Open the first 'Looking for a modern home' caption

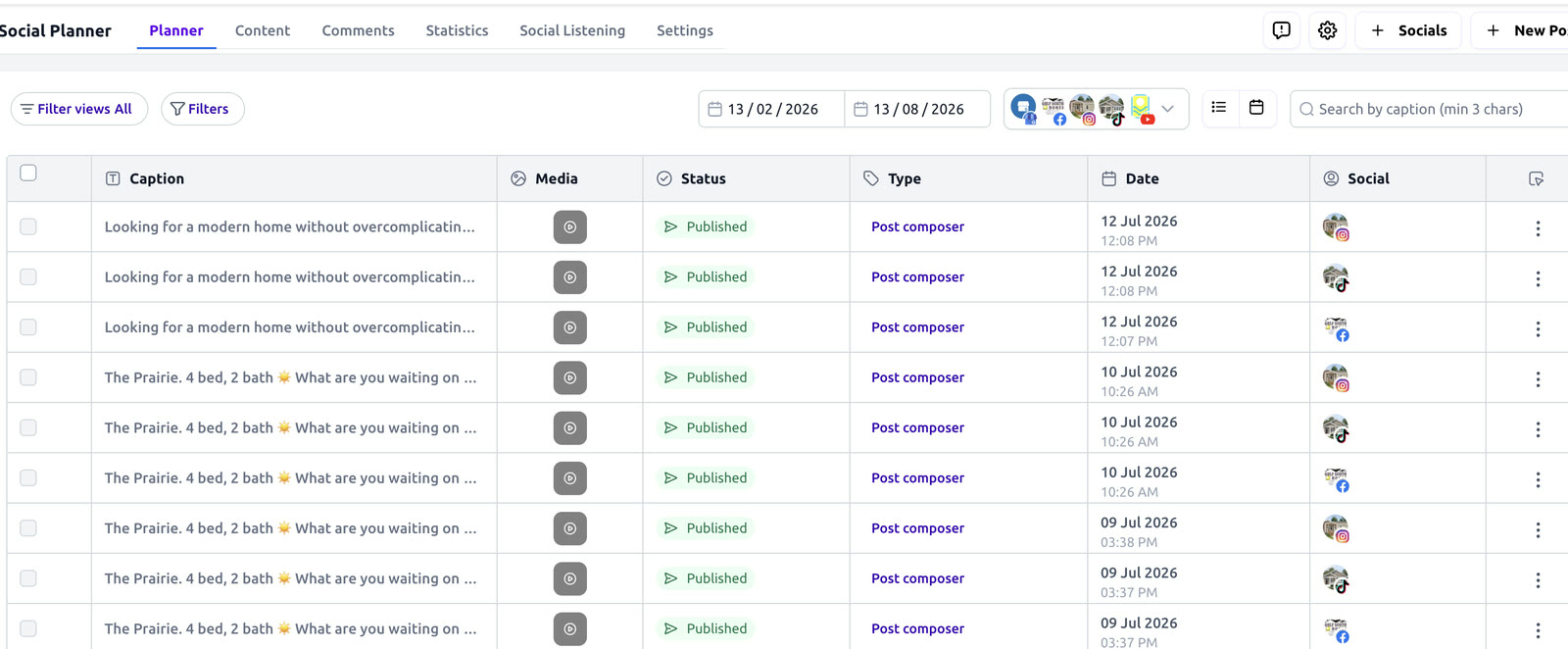pos(290,226)
